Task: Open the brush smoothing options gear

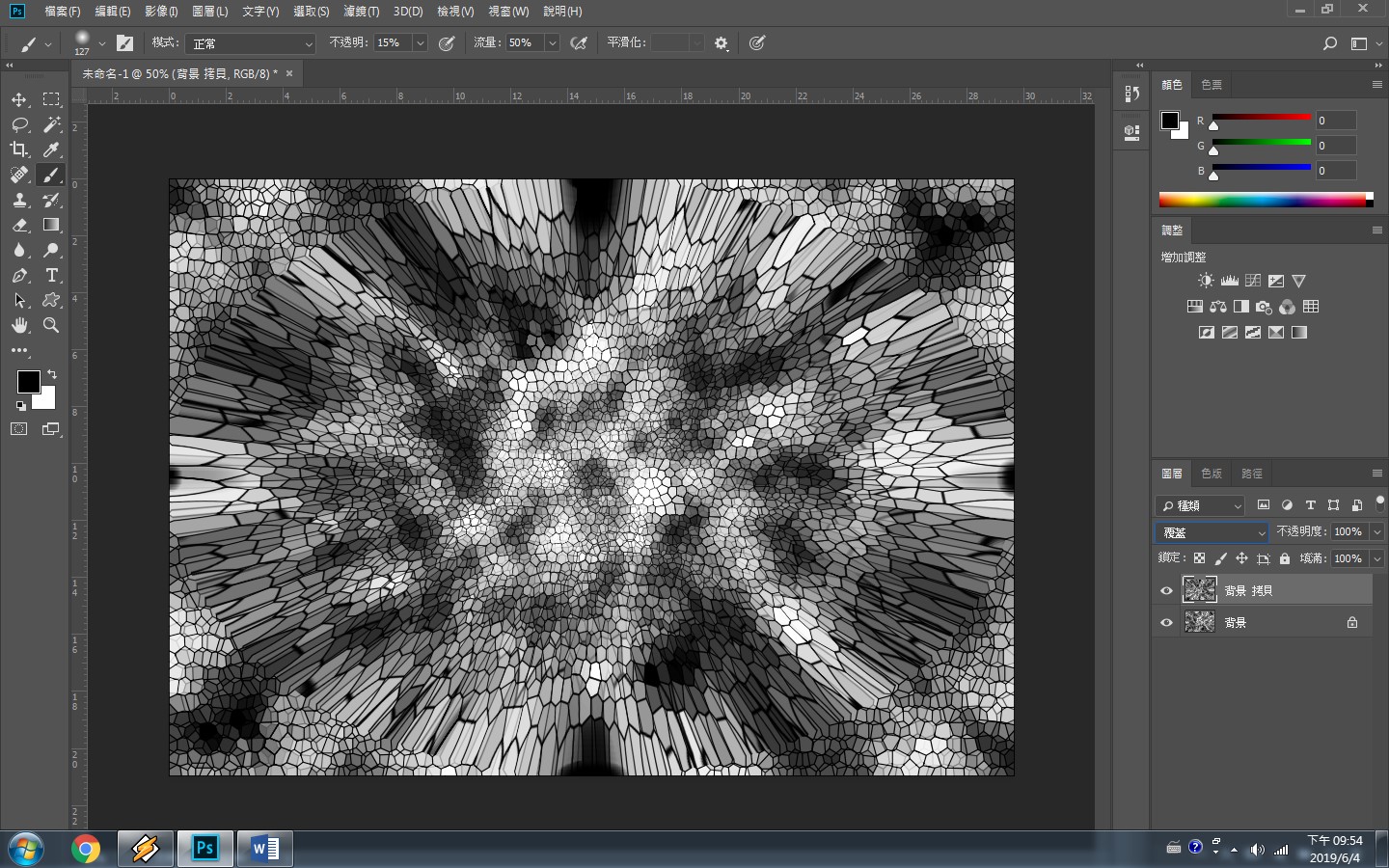Action: [x=721, y=43]
